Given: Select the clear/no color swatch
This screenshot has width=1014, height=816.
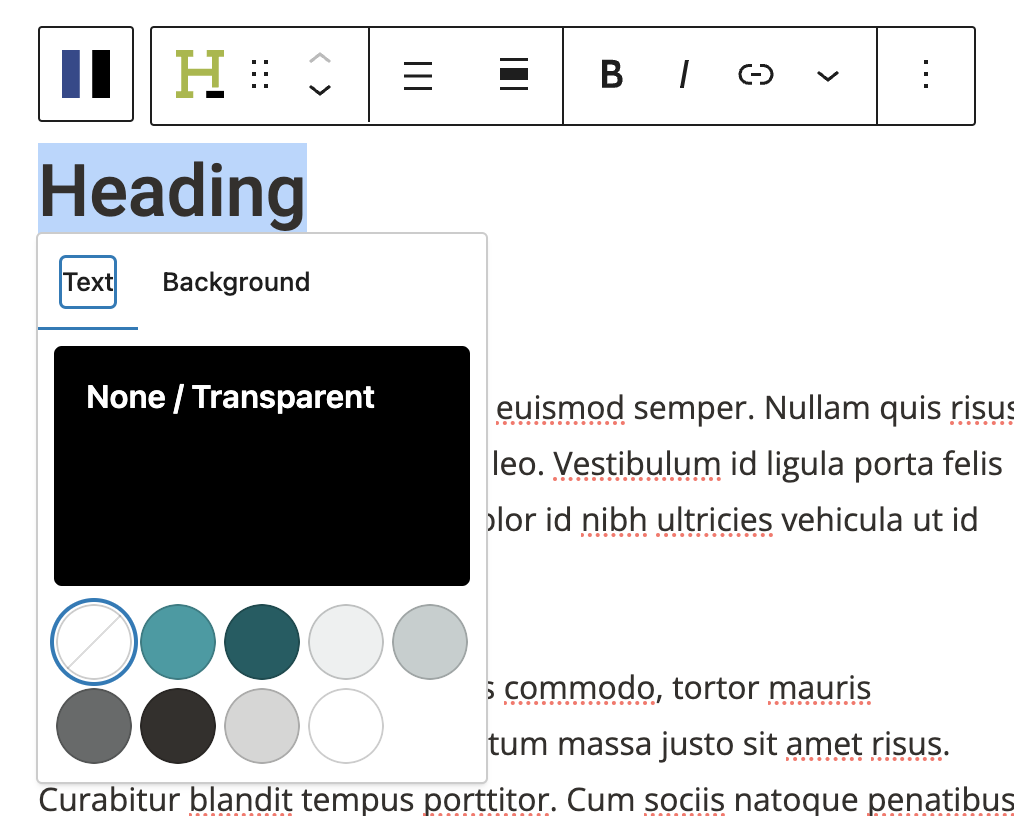Looking at the screenshot, I should (94, 642).
